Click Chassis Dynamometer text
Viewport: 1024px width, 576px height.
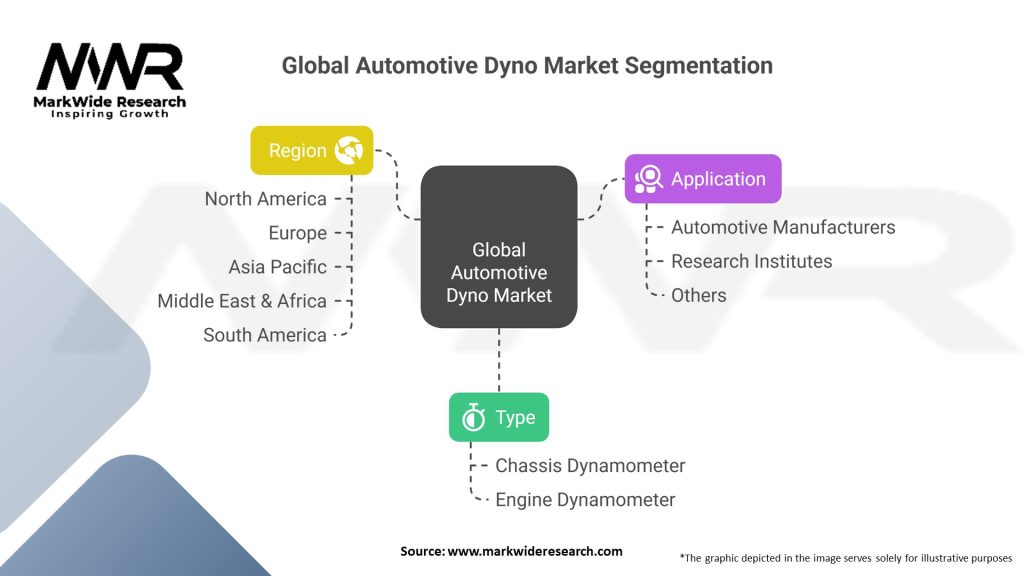tap(590, 466)
